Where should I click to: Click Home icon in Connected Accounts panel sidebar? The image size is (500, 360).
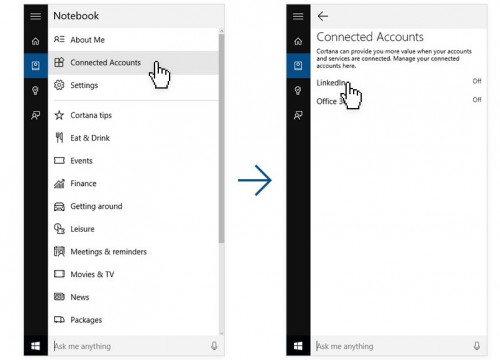tap(298, 41)
